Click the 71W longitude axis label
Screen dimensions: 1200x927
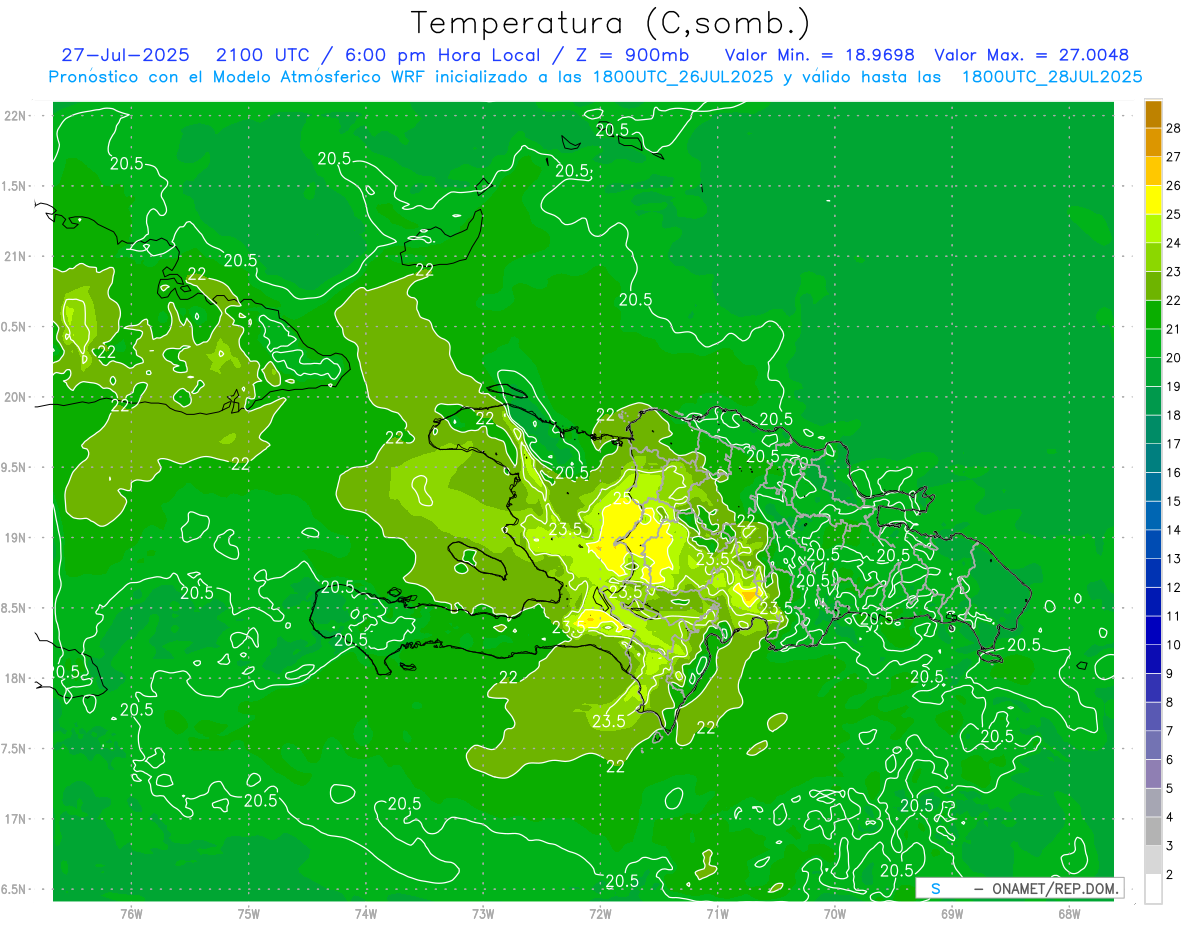coord(717,913)
